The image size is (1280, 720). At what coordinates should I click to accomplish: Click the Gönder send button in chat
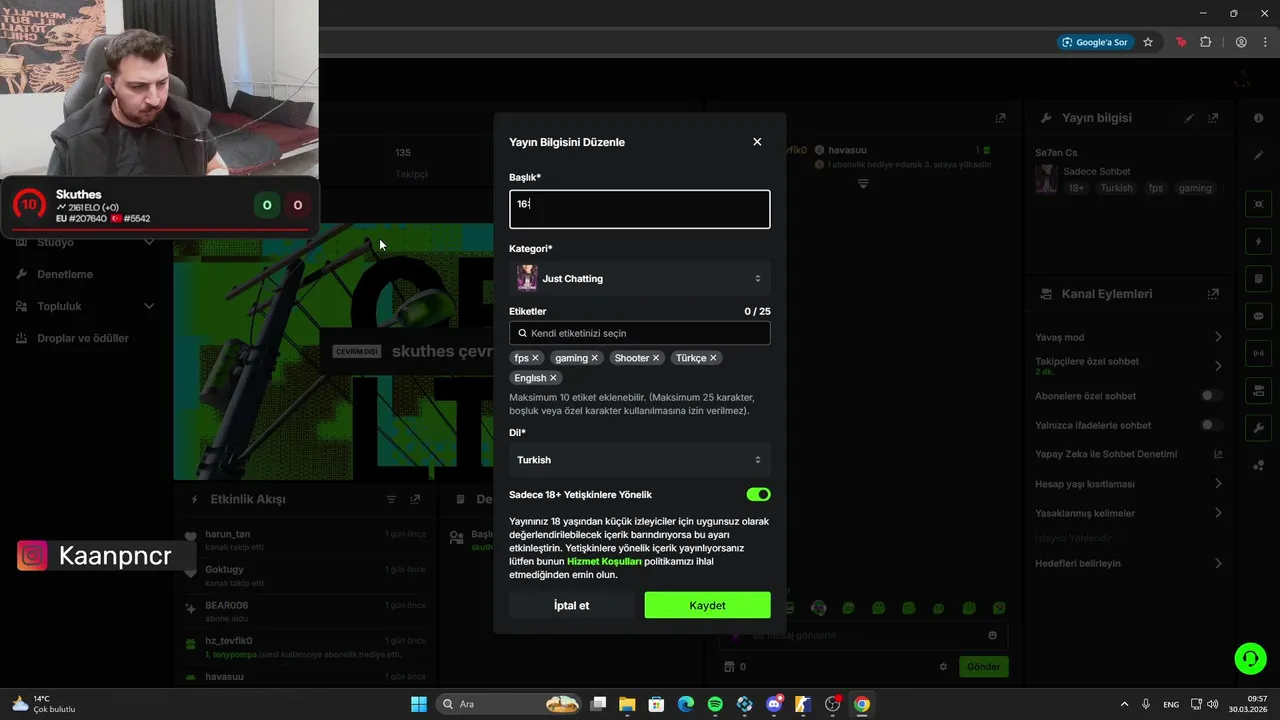tap(983, 666)
